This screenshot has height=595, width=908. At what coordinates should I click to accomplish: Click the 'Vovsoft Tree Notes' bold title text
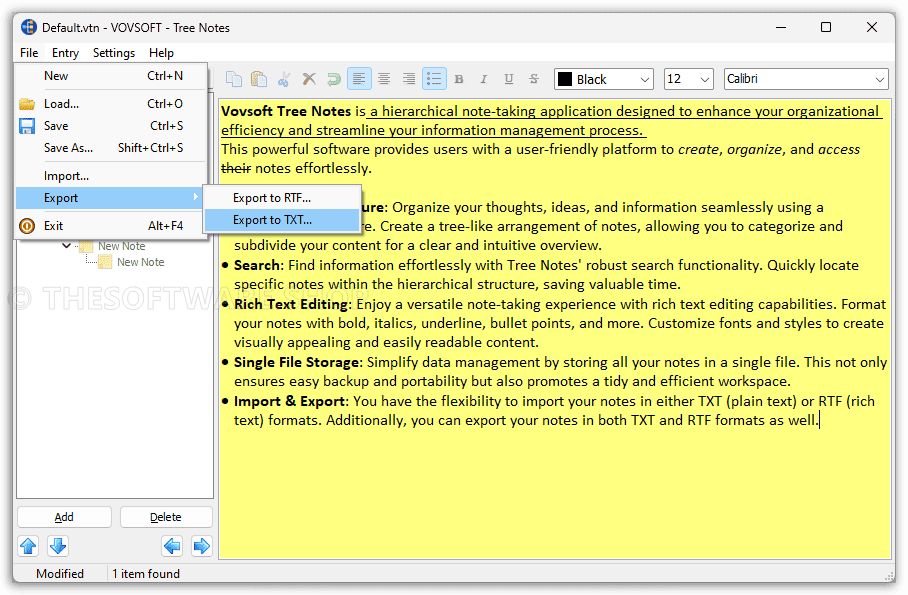tap(286, 111)
